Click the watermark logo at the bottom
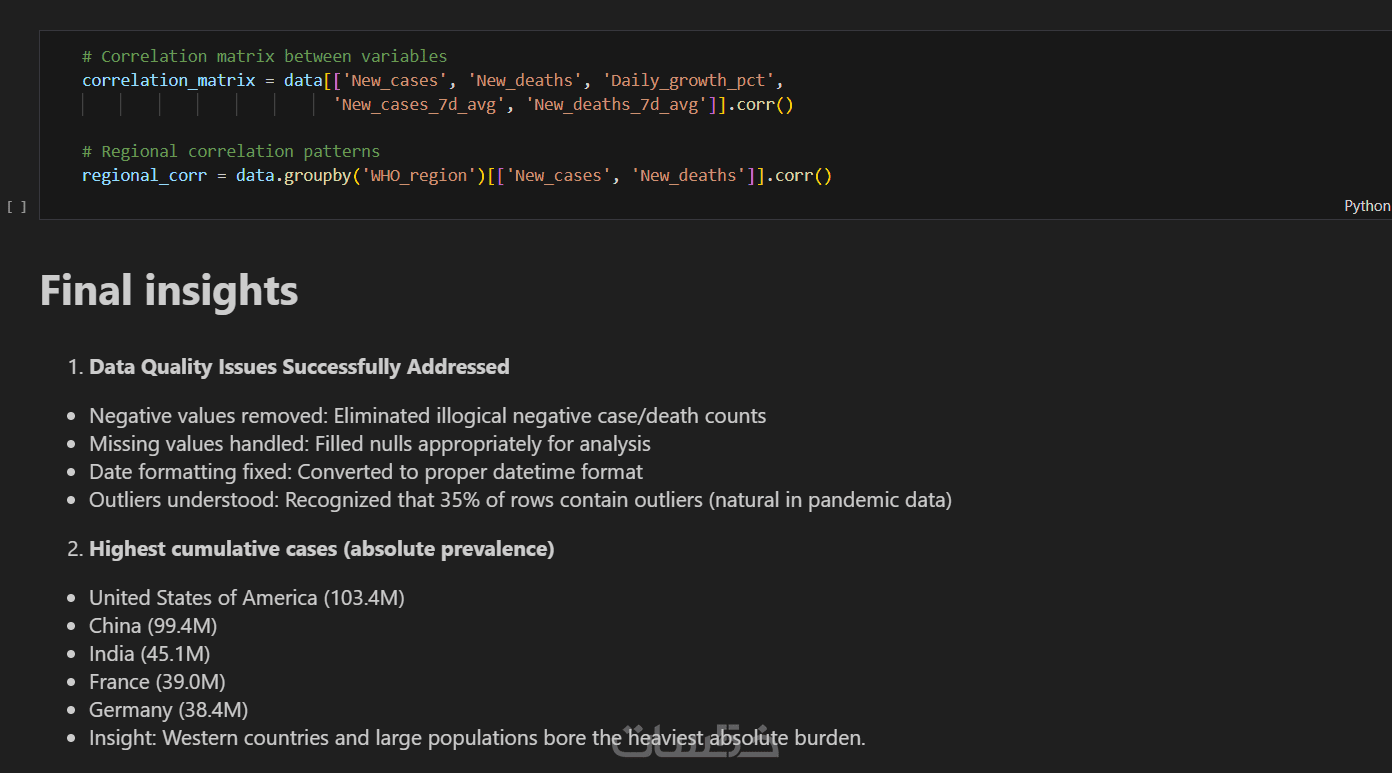Image resolution: width=1392 pixels, height=773 pixels. [697, 740]
